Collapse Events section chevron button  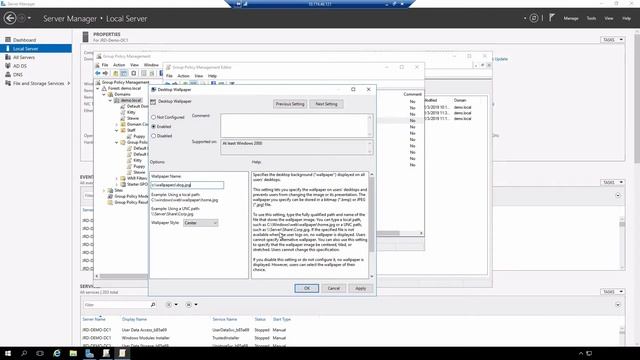pos(618,196)
